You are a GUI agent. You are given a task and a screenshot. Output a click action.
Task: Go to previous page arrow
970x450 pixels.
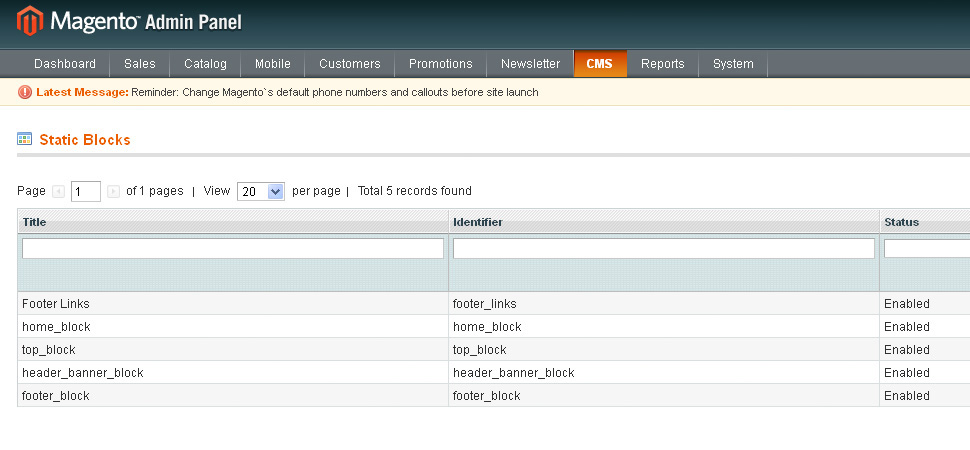pos(59,191)
